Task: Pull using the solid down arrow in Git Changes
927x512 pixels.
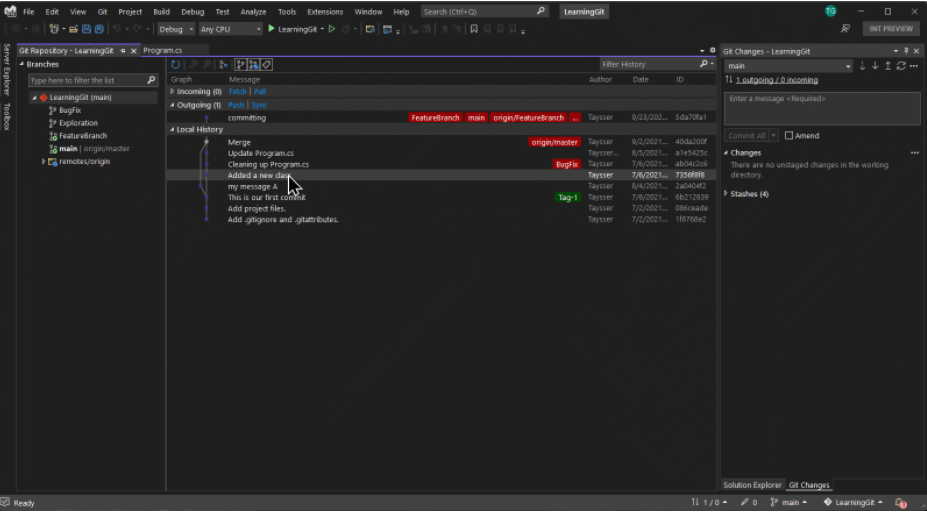Action: (875, 66)
